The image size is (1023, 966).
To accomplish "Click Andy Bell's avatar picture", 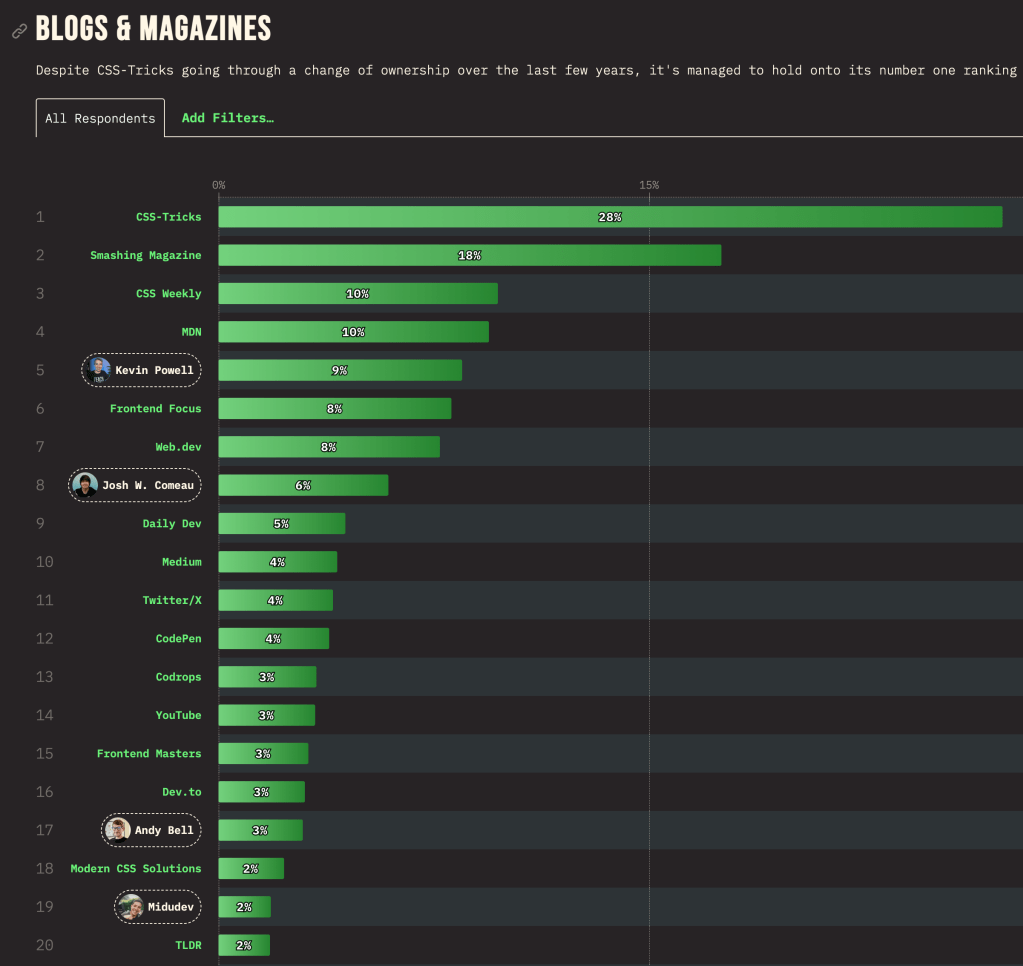I will point(119,830).
